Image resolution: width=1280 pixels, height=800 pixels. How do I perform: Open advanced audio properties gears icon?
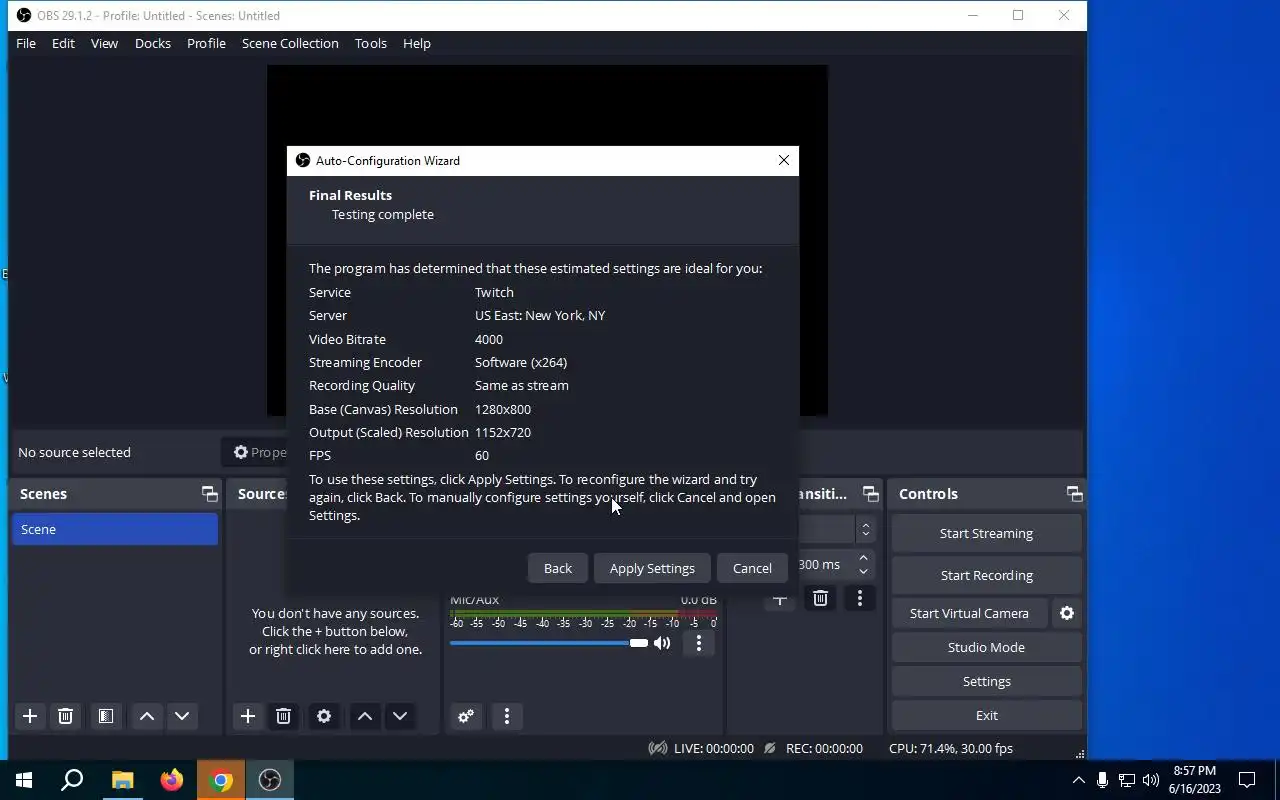[466, 716]
